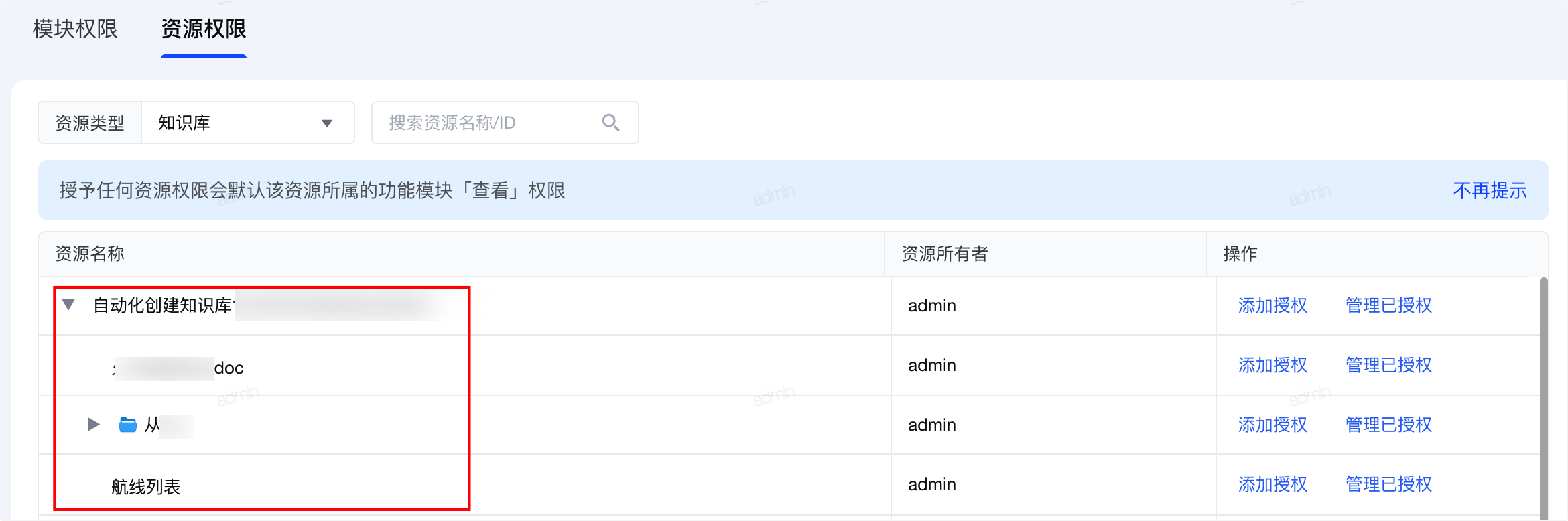Viewport: 1568px width, 521px height.
Task: Click the 授予任何资源权限 notice text
Action: (x=312, y=191)
